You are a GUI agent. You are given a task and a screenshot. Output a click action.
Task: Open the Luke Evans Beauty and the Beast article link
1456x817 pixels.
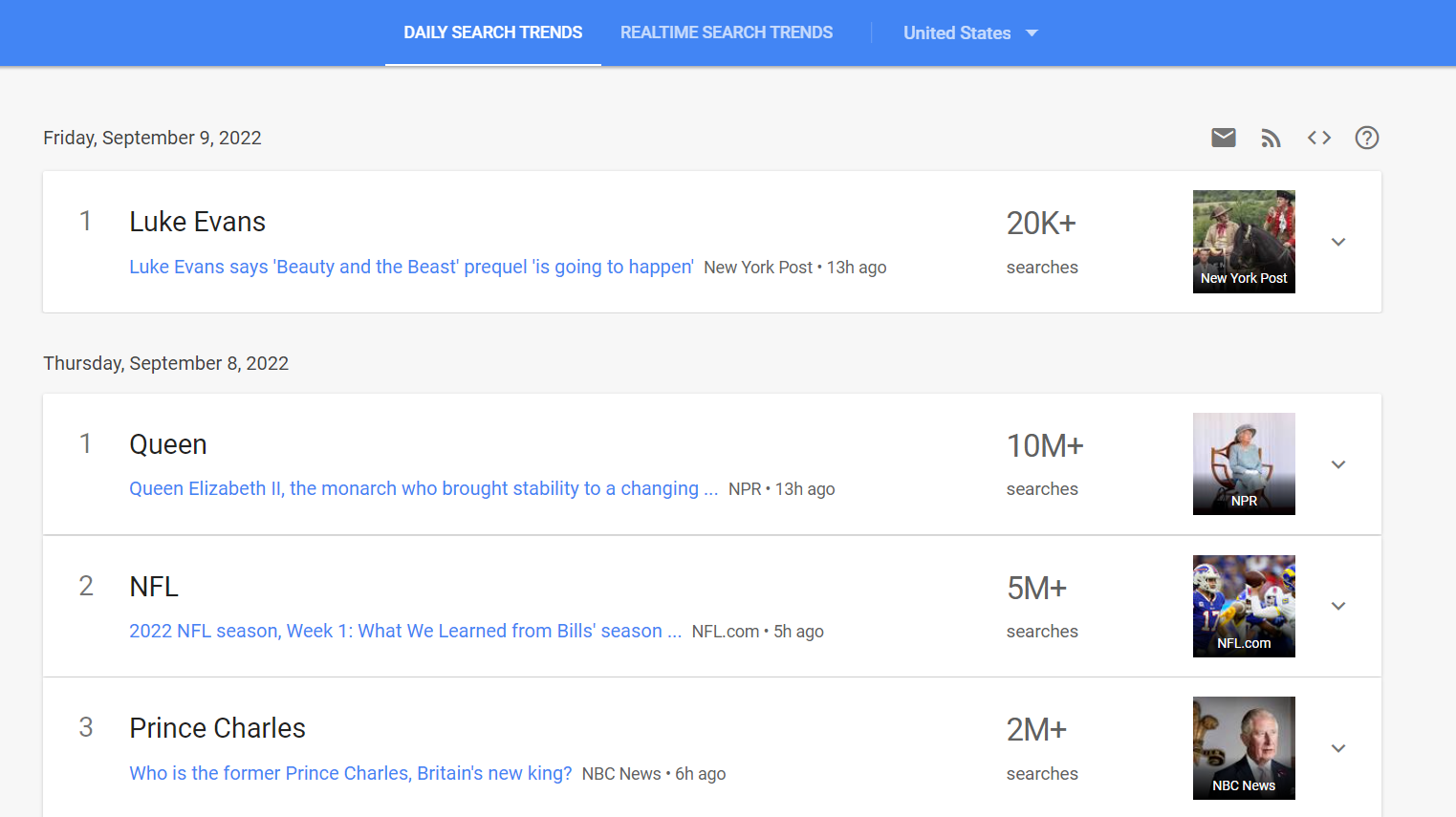click(x=411, y=267)
